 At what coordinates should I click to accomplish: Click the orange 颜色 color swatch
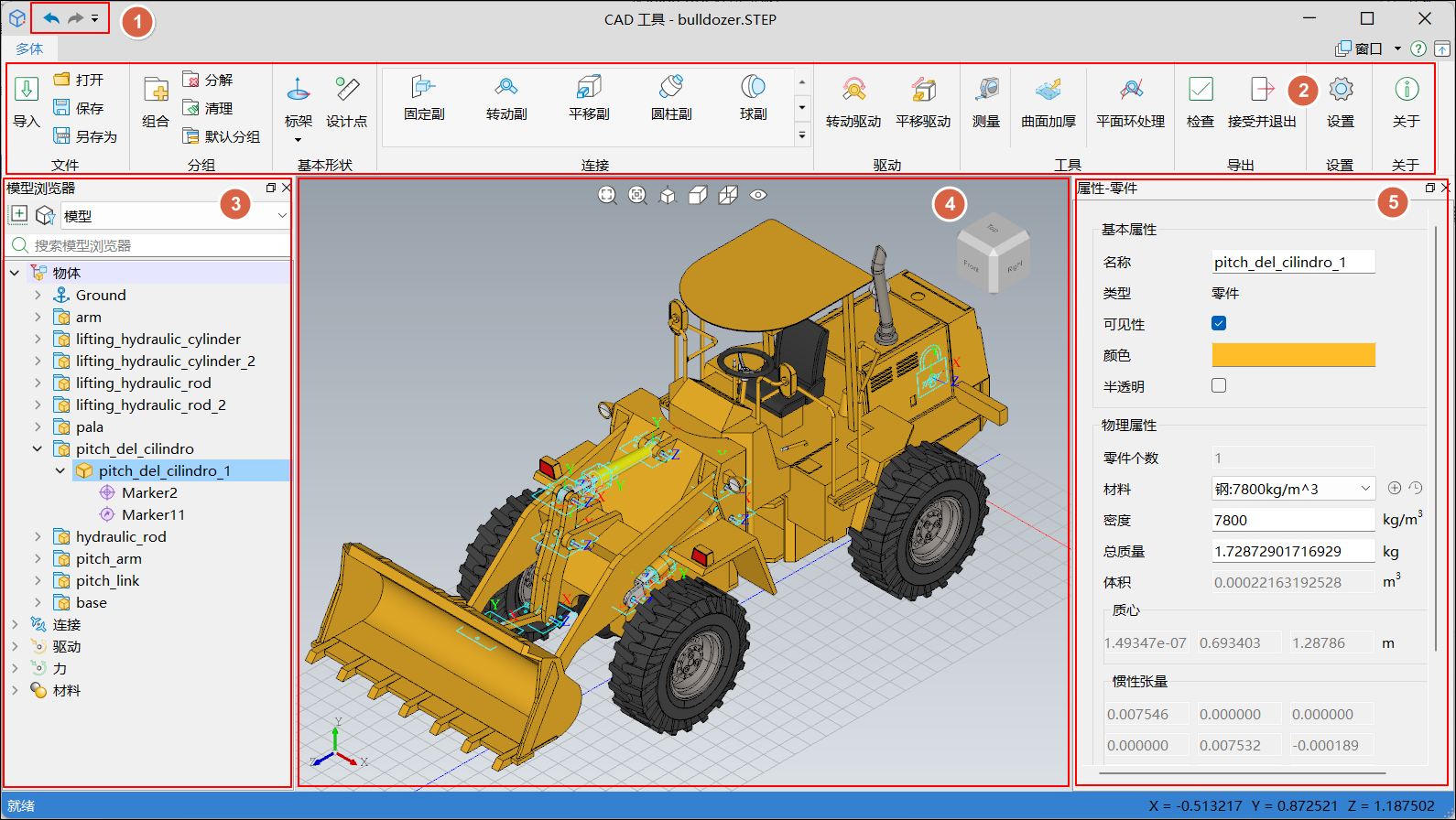click(x=1293, y=355)
